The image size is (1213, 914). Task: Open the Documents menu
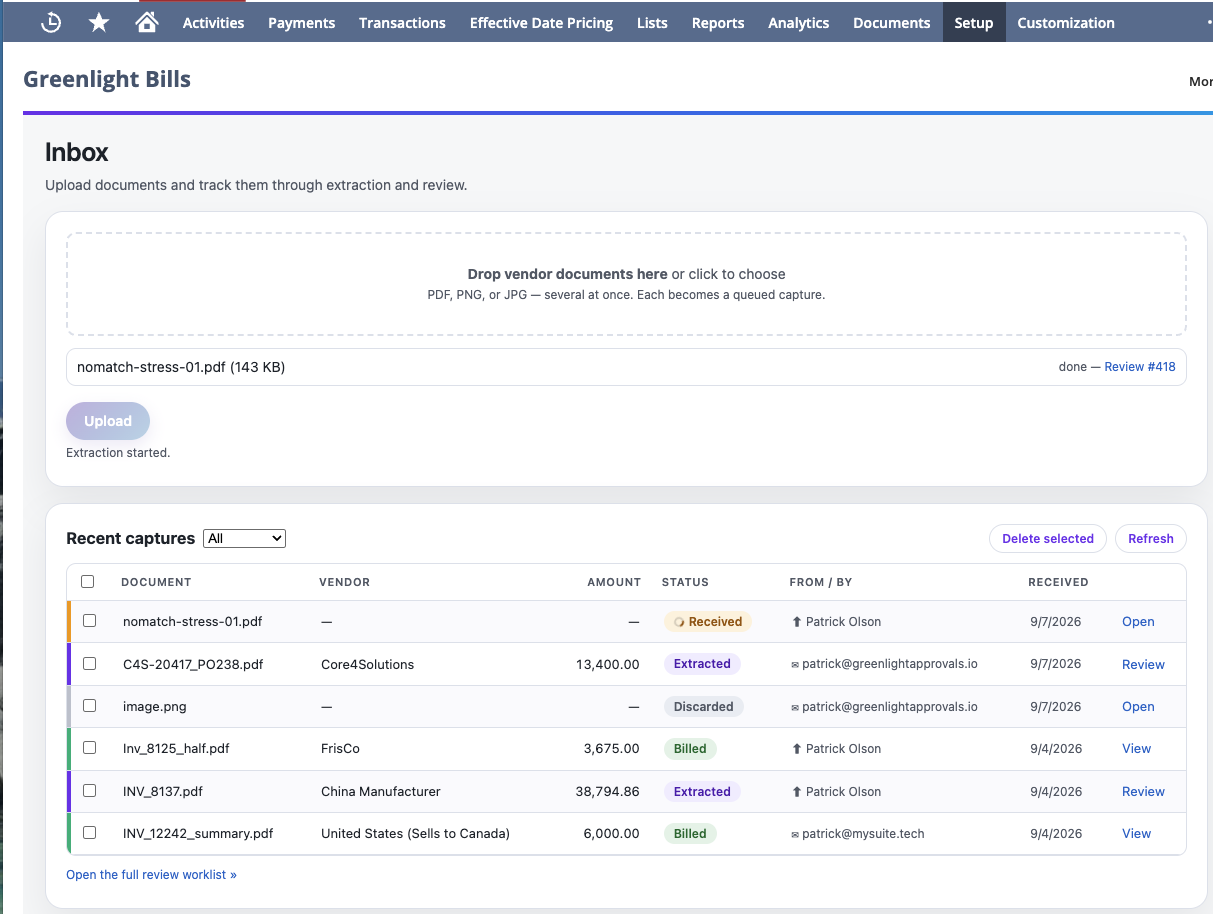[891, 22]
